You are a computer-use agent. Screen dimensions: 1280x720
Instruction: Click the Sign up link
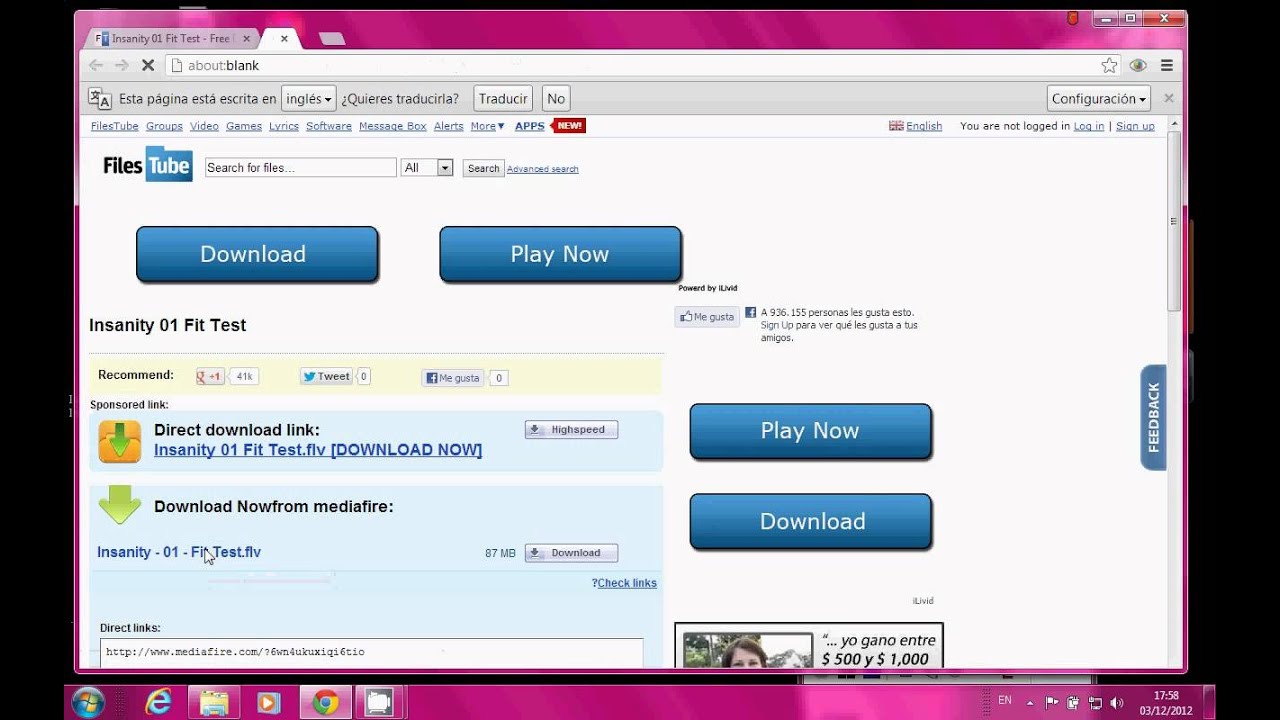point(1135,126)
